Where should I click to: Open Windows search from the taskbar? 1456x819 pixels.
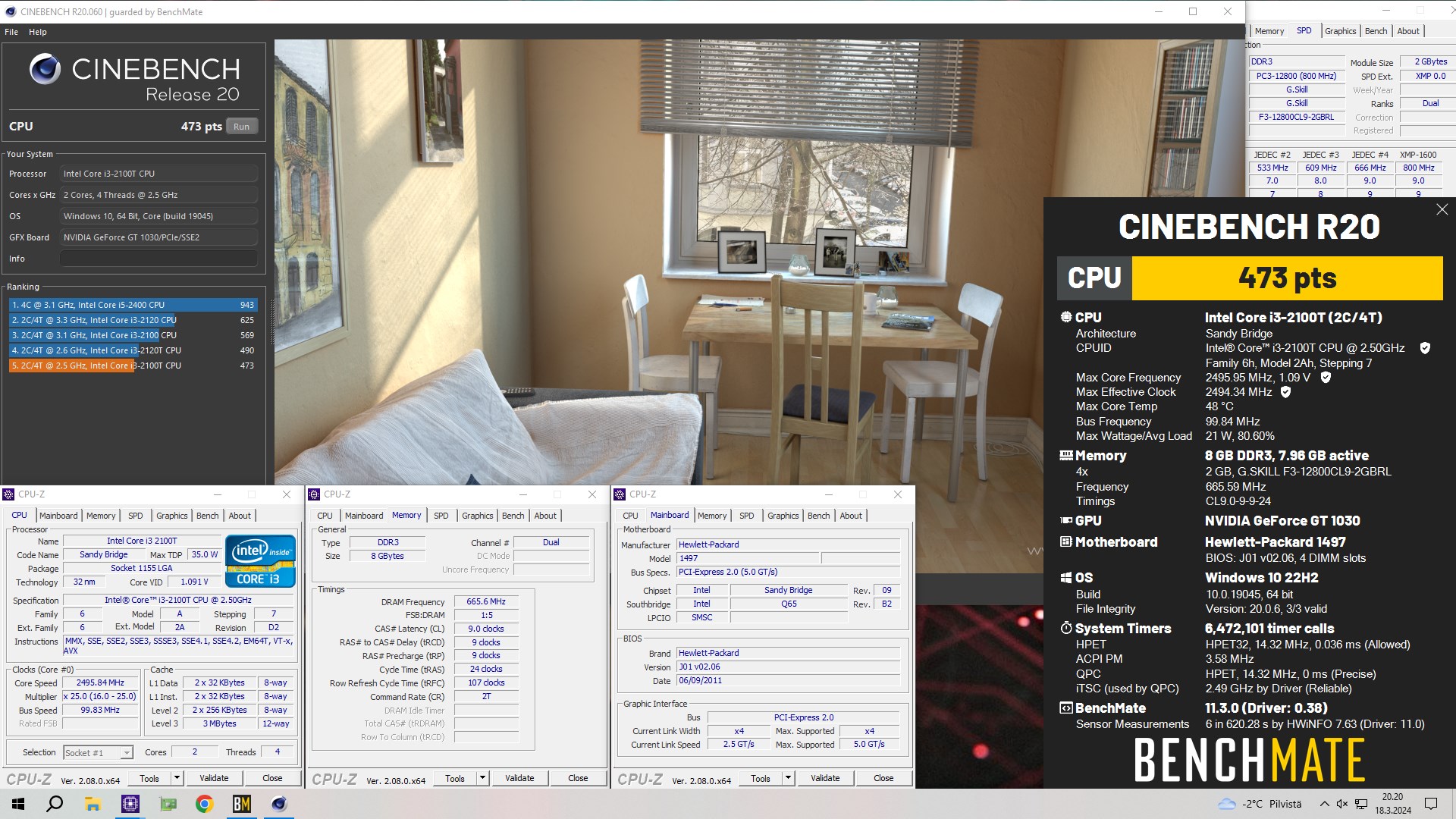55,804
